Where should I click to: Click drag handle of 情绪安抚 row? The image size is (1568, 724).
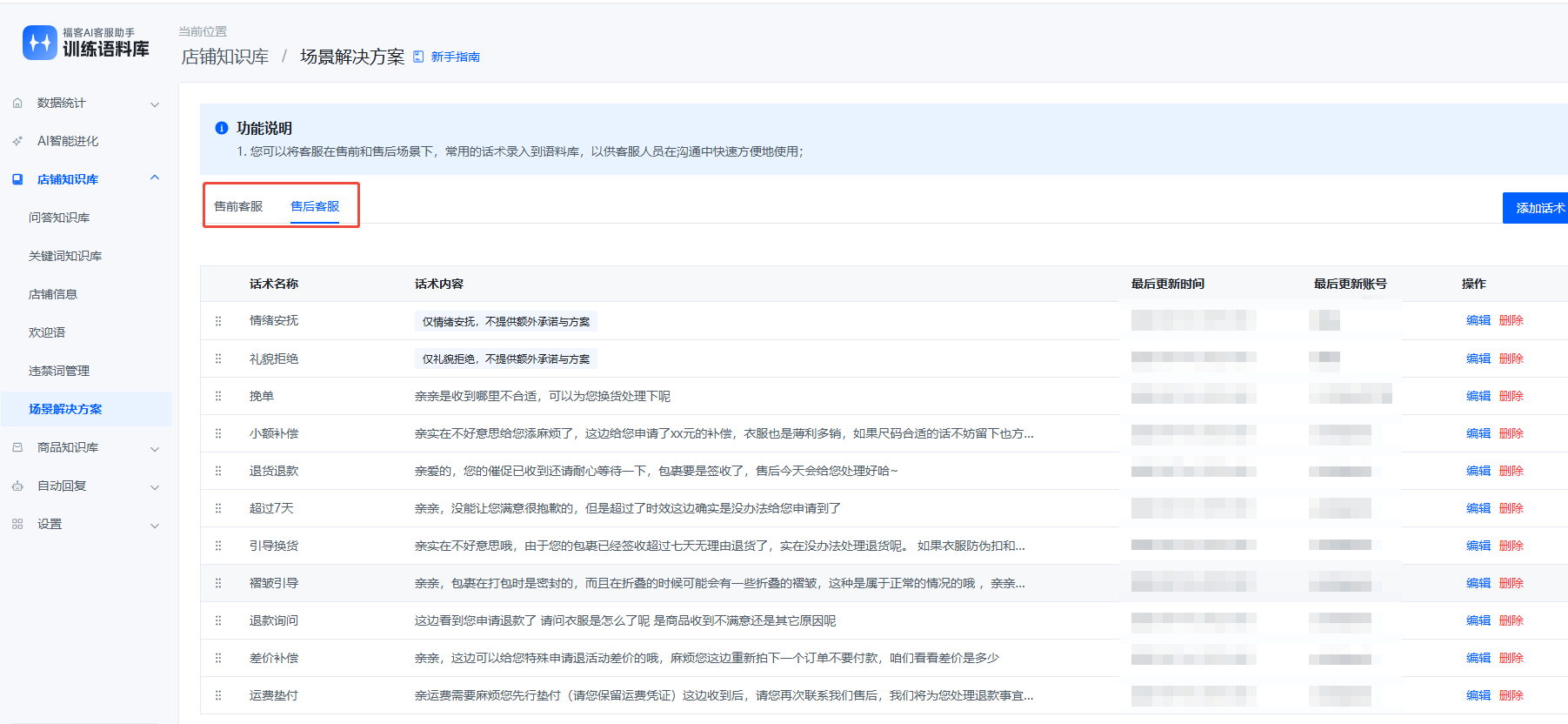tap(218, 321)
